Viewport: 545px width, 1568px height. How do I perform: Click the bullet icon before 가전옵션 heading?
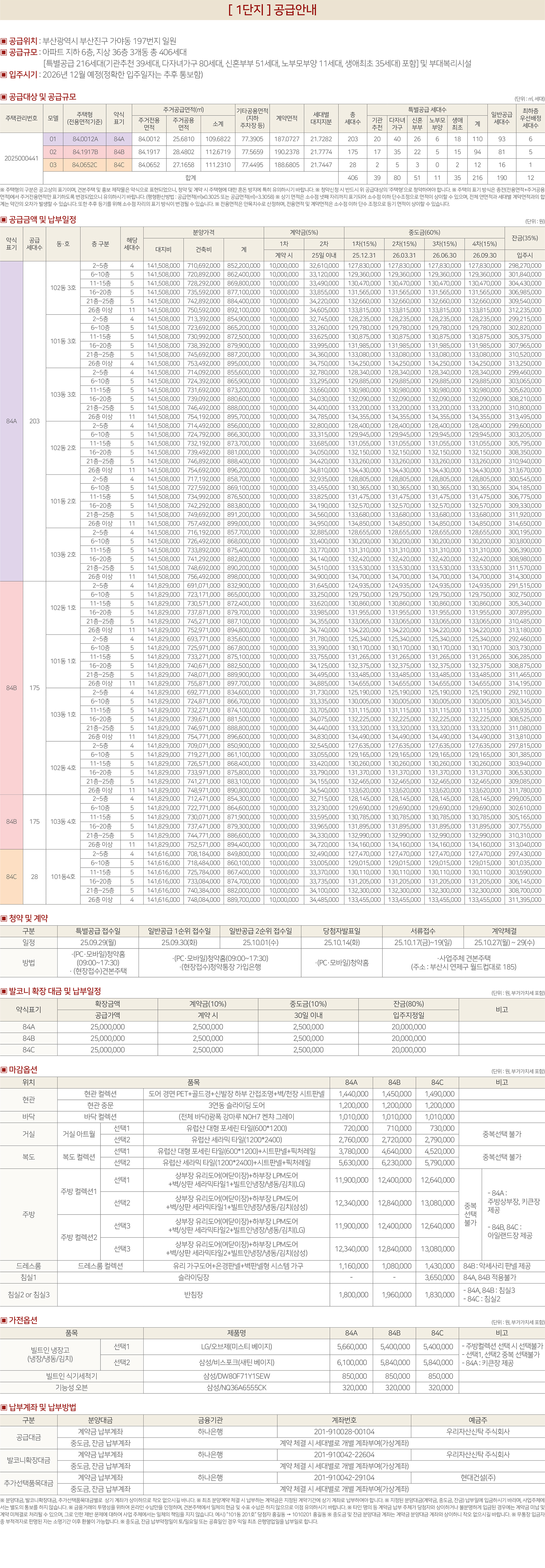tap(4, 1320)
